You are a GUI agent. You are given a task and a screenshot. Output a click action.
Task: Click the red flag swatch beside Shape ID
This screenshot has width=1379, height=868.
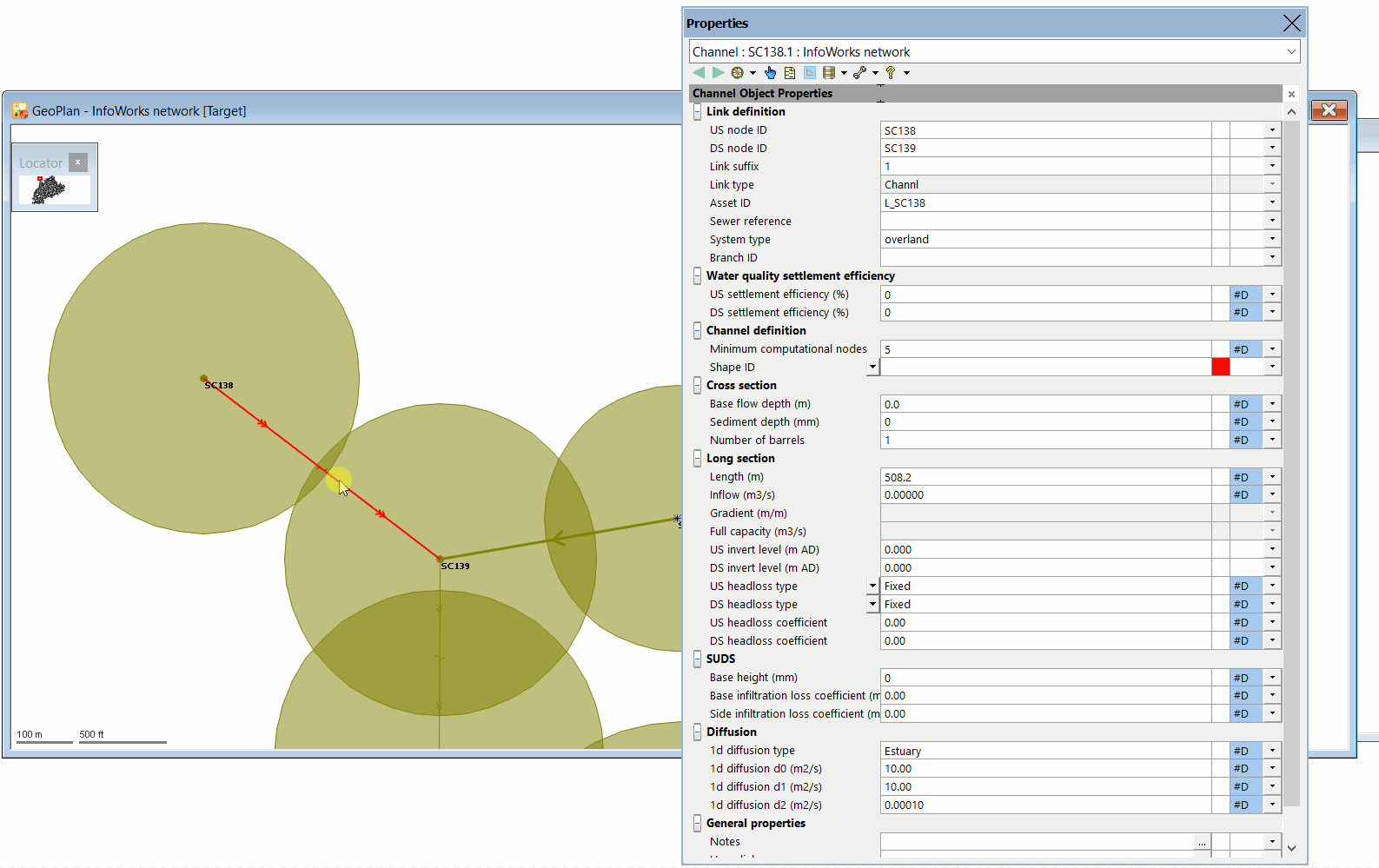1221,368
